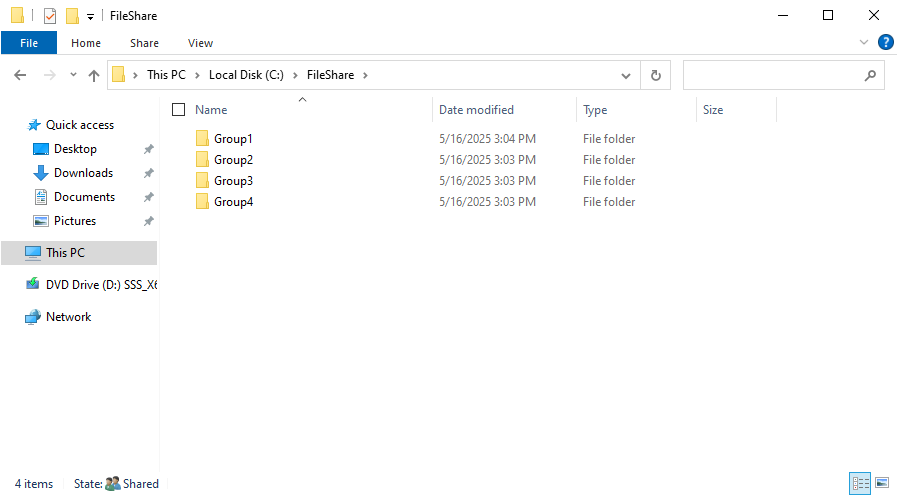Click the Properties quick access toolbar icon
Image resolution: width=898 pixels, height=496 pixels.
click(x=50, y=16)
